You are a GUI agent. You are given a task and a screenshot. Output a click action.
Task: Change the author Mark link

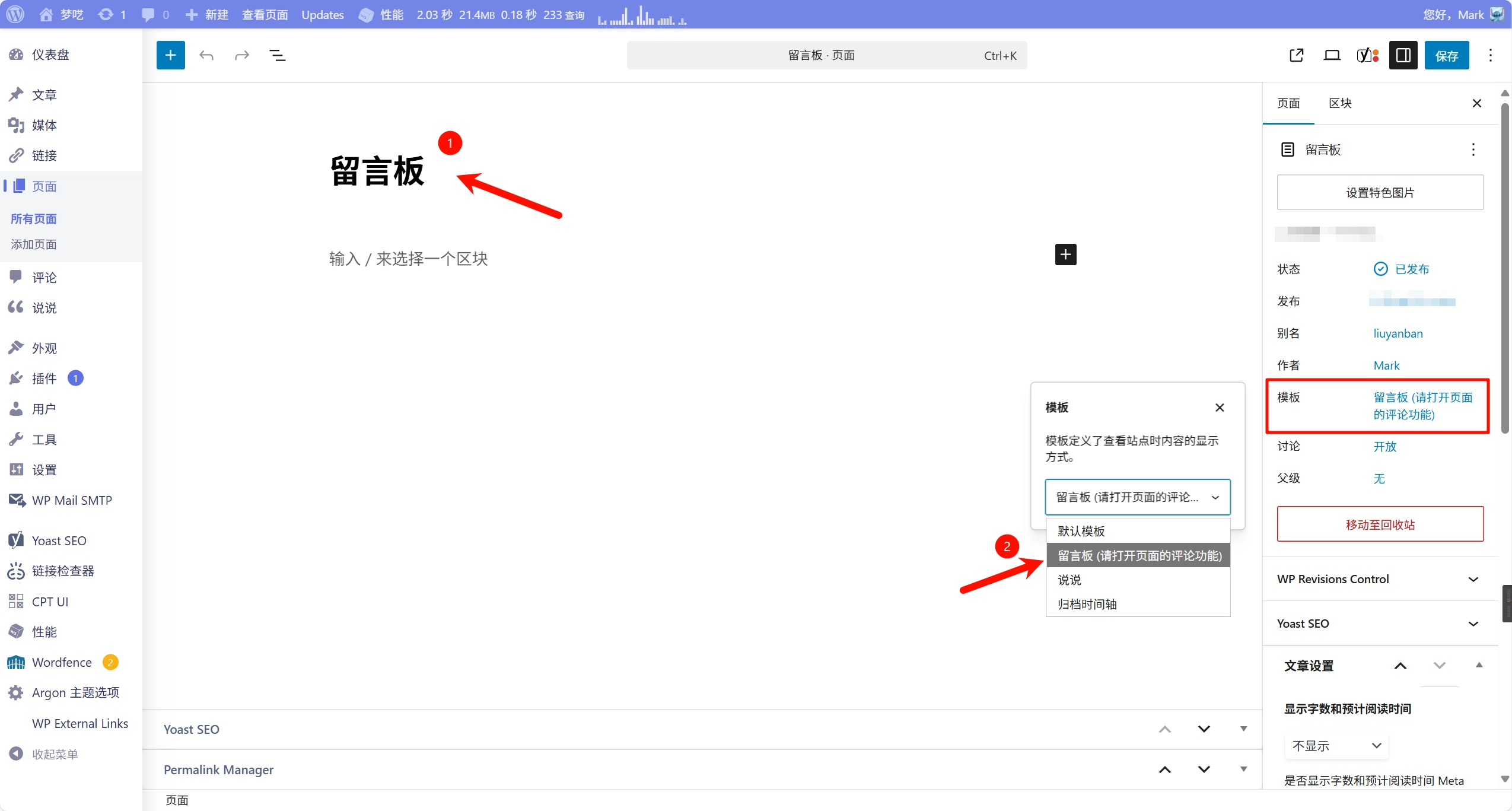tap(1386, 365)
